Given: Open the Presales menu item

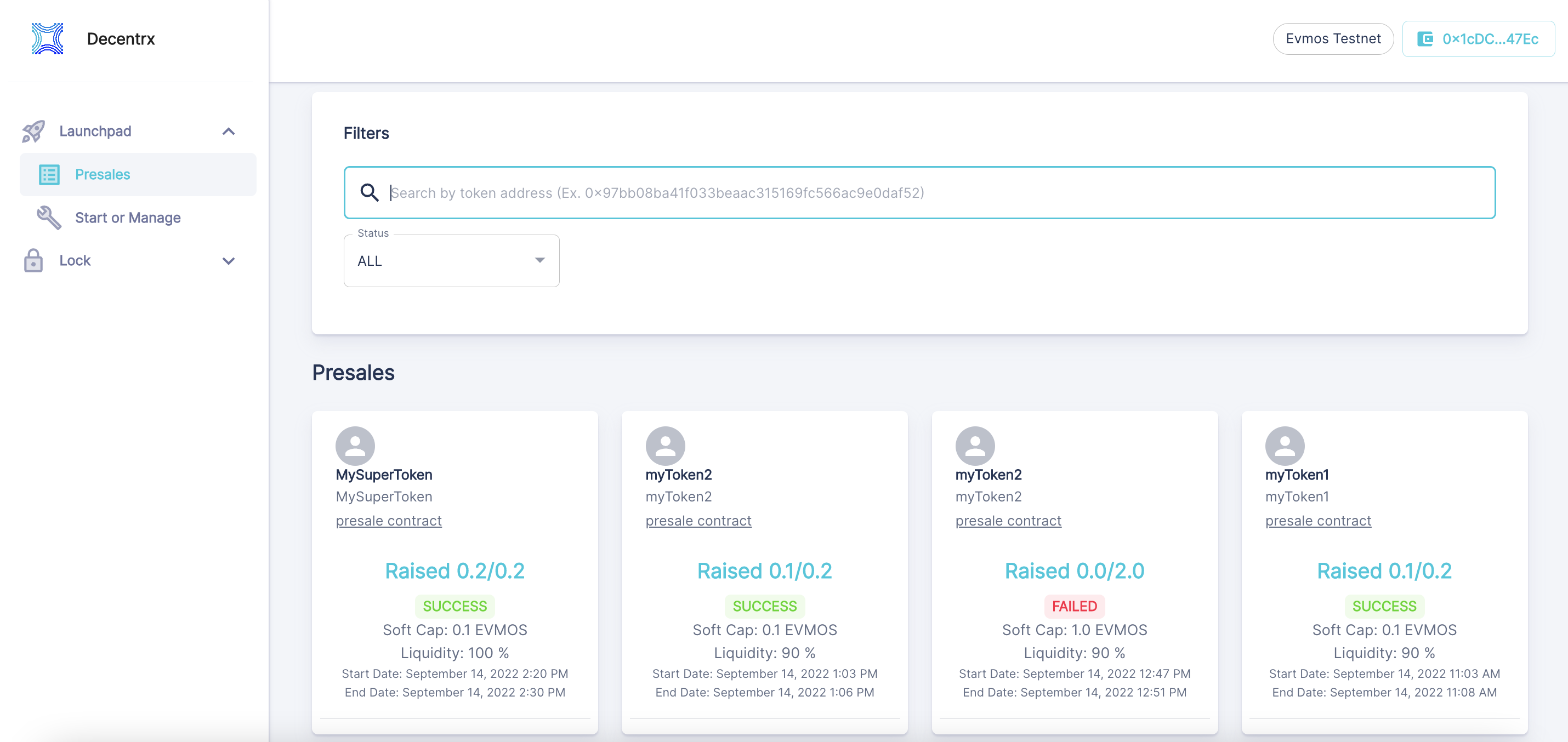Looking at the screenshot, I should point(103,175).
